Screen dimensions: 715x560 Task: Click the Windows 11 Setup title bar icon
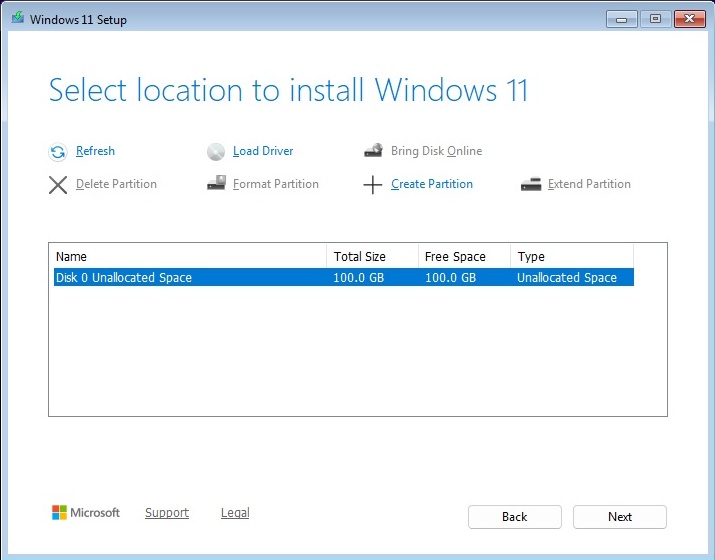tap(18, 18)
